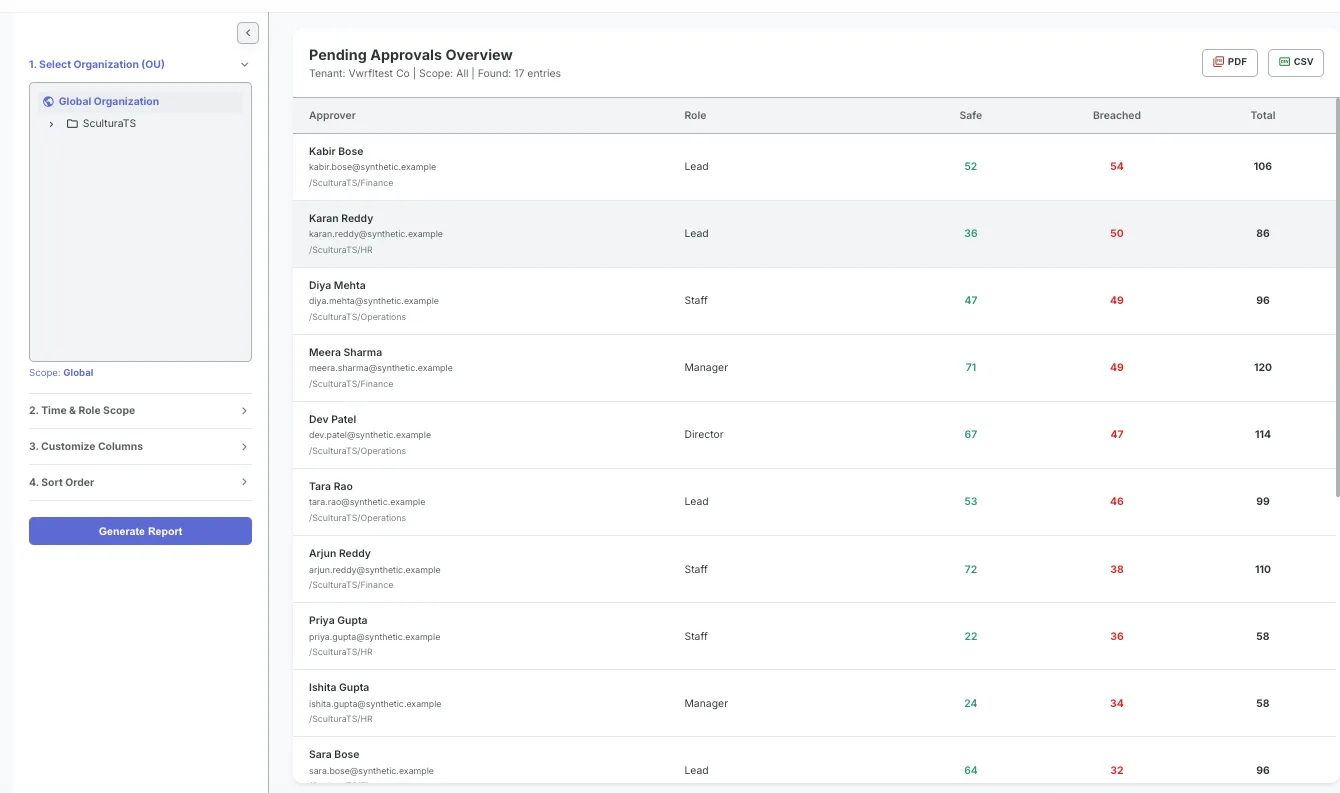Click Meera Sharma's total of 120
The height and width of the screenshot is (793, 1340).
pyautogui.click(x=1263, y=368)
